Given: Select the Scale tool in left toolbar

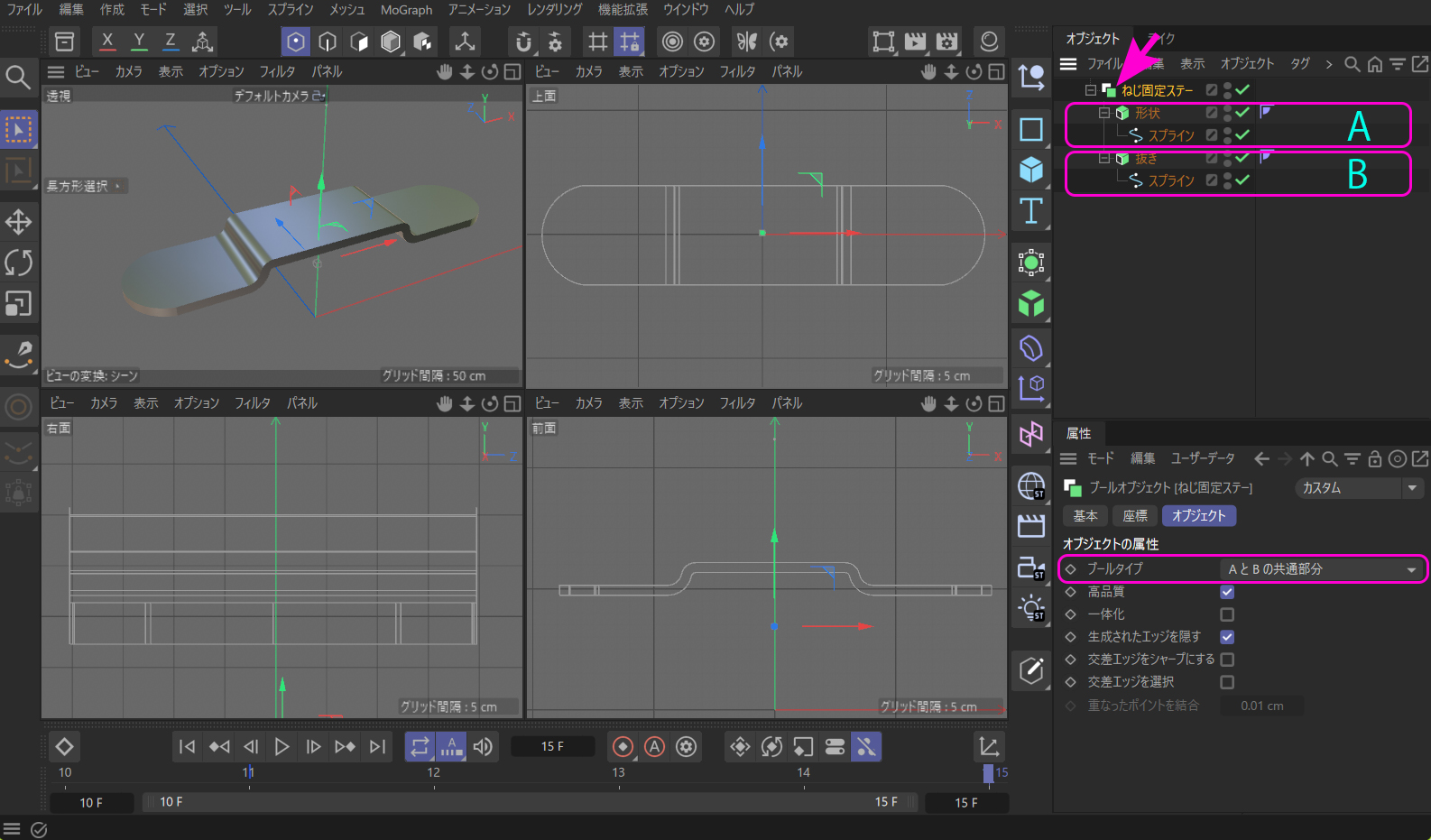Looking at the screenshot, I should pyautogui.click(x=18, y=304).
